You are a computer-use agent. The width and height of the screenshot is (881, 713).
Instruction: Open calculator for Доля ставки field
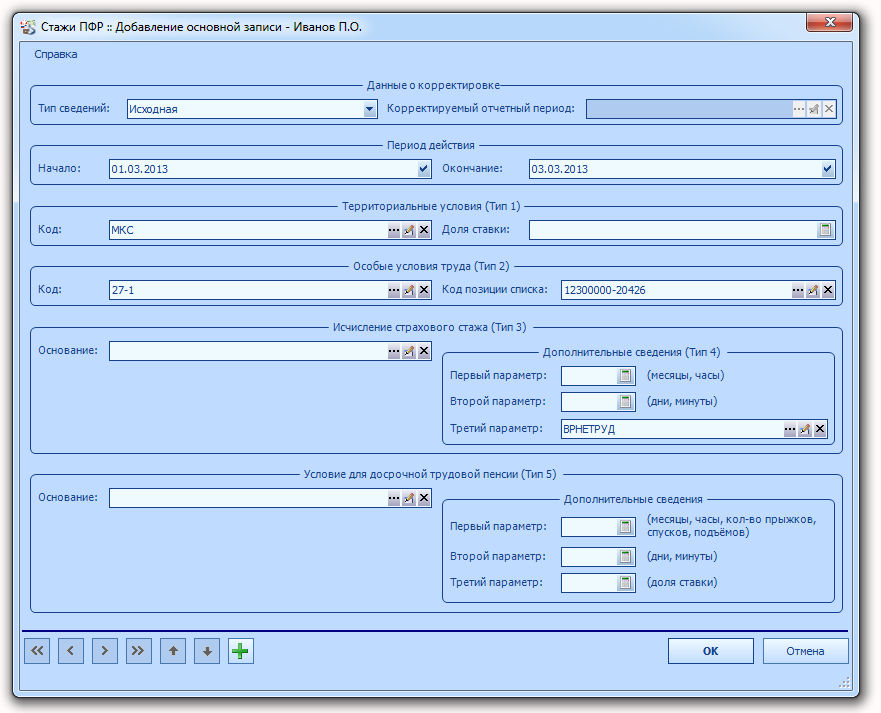(x=825, y=230)
